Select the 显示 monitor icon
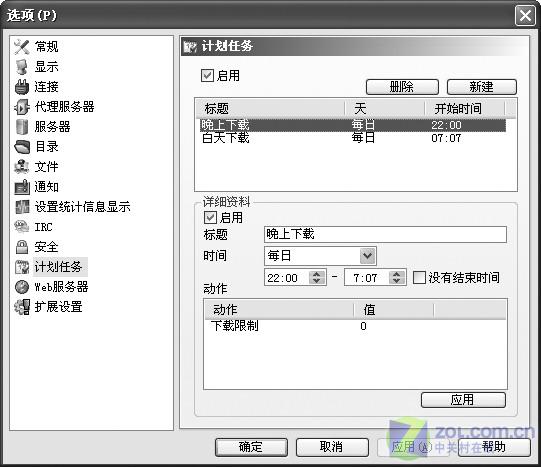Screen dimensions: 541x467 (x=21, y=67)
